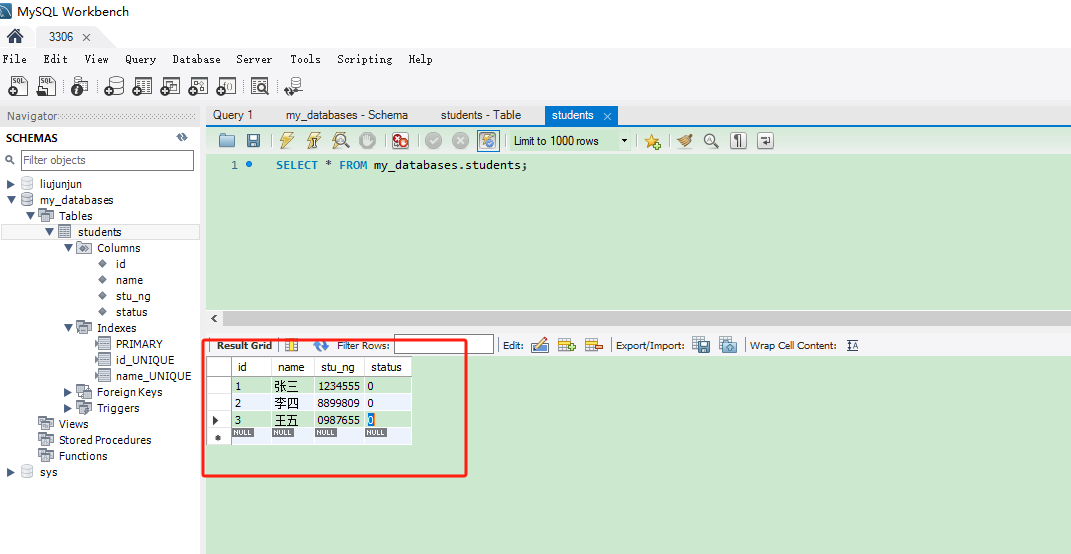The image size is (1071, 554).
Task: Switch to students - Table tab
Action: coord(481,115)
